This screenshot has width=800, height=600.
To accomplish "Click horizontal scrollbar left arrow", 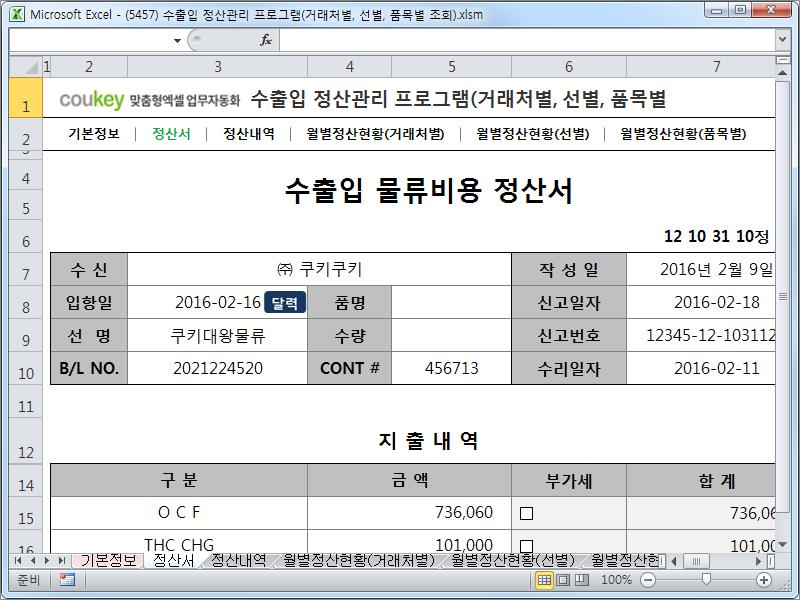I will (x=673, y=561).
